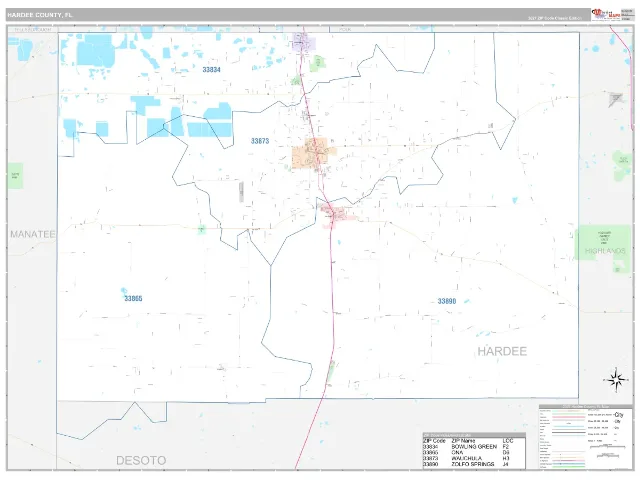Click the 33890 ZIP code label on the map
640x480 pixels.
(x=447, y=301)
